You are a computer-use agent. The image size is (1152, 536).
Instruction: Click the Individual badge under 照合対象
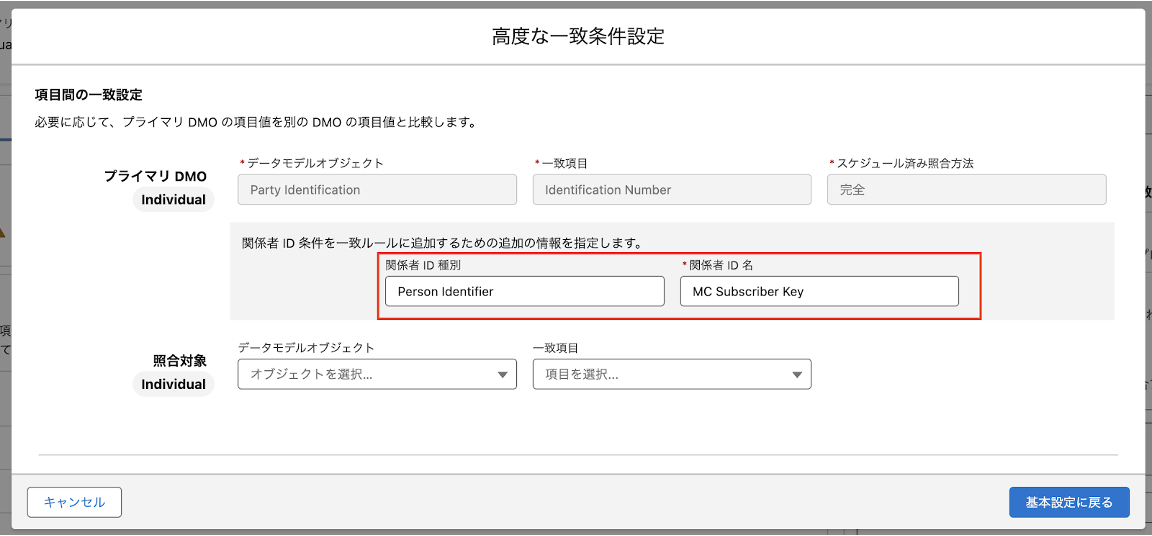pos(173,385)
